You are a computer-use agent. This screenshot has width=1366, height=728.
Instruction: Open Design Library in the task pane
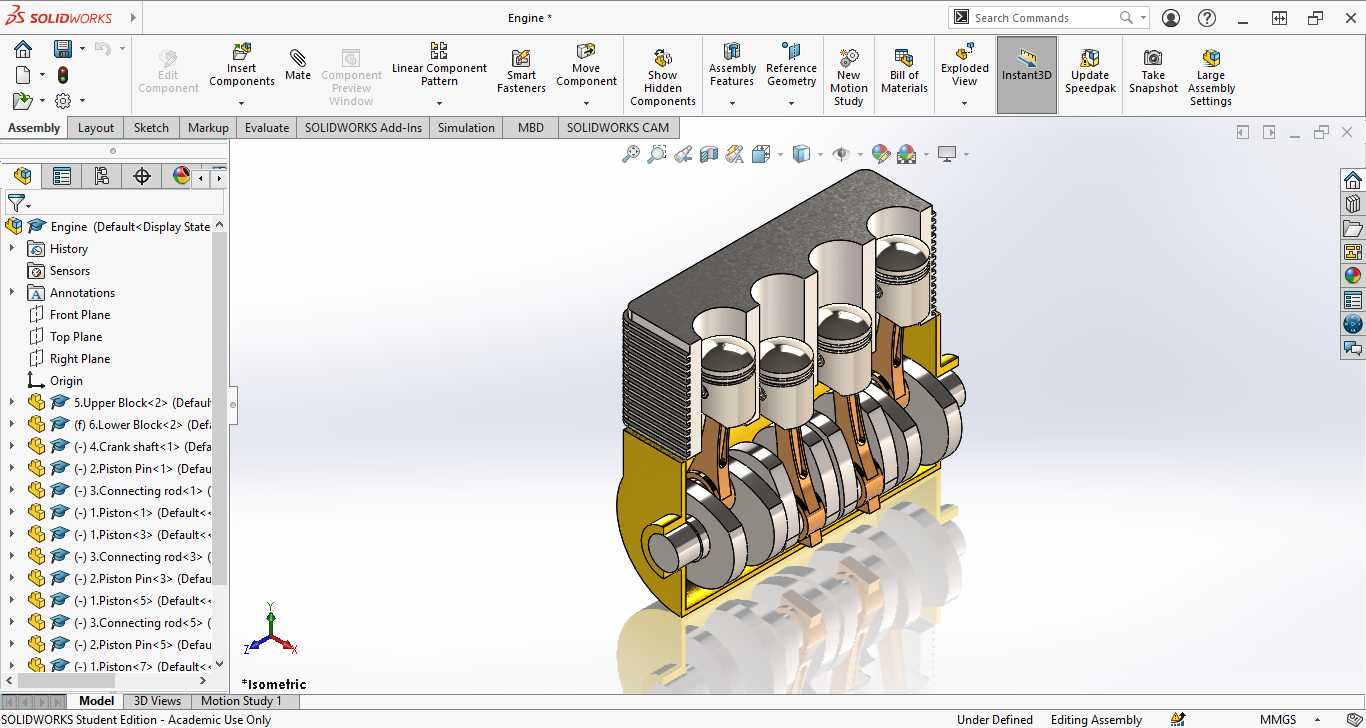point(1353,204)
